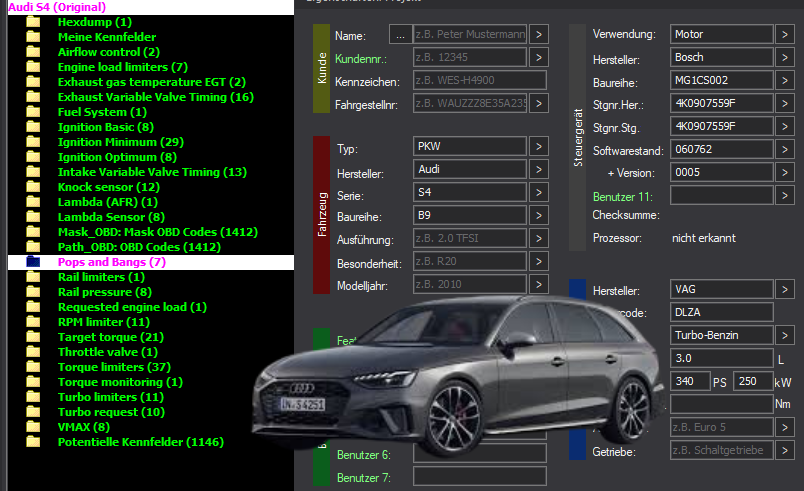Open Path_OBD: OBD Codes (1412) entry

coord(139,247)
